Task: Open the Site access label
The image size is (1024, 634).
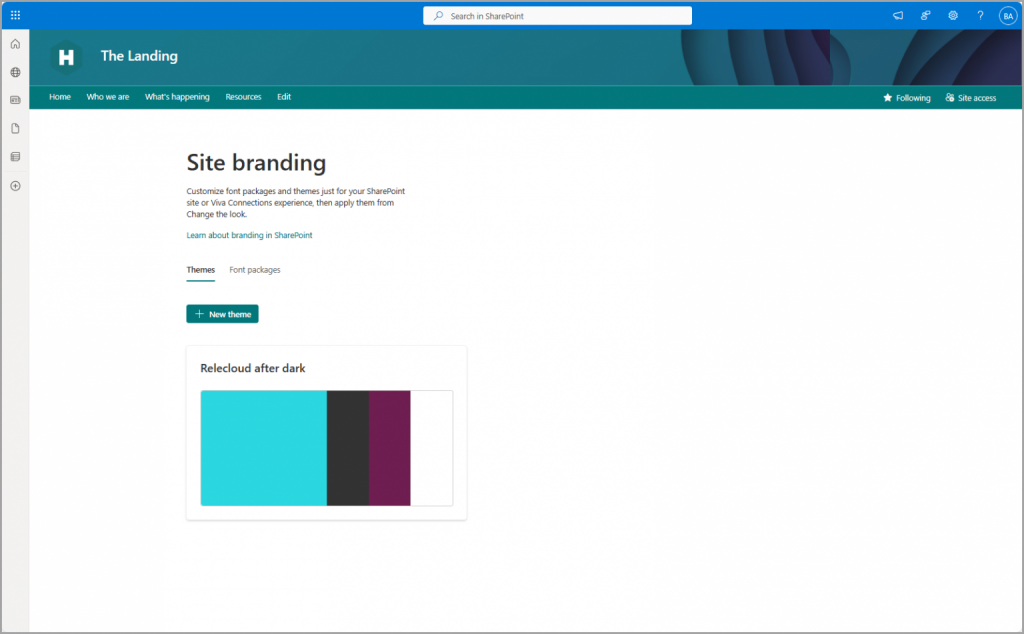Action: (977, 98)
